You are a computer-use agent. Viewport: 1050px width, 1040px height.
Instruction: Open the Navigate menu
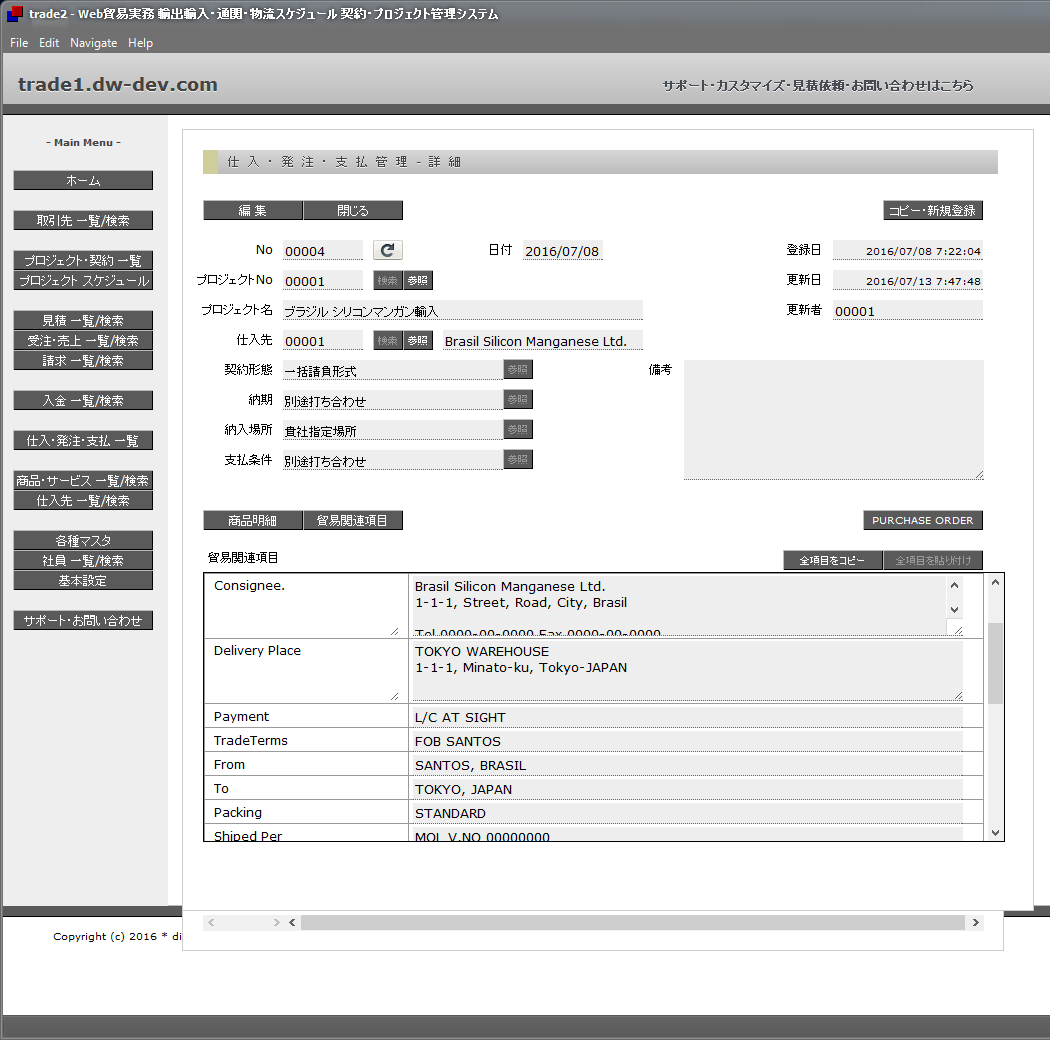[x=93, y=43]
